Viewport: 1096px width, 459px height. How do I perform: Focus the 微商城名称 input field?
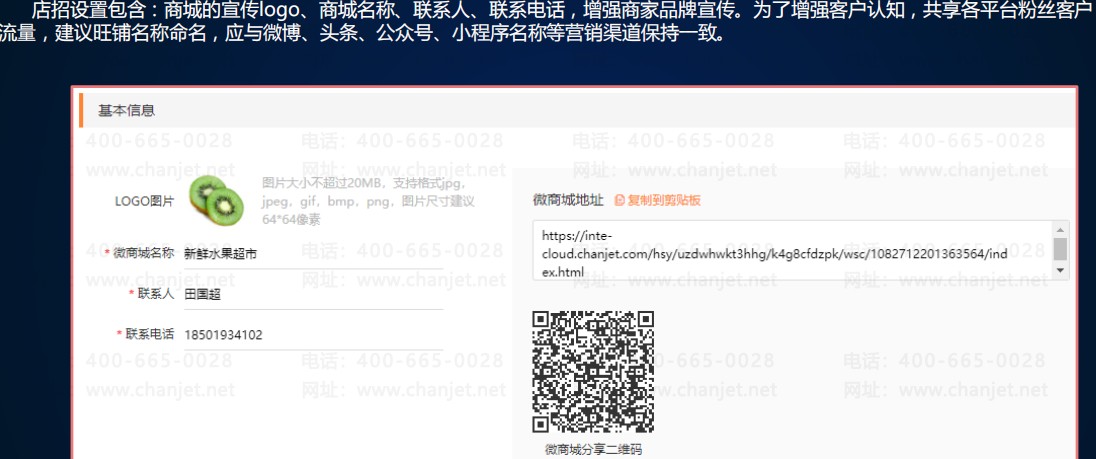(x=313, y=254)
